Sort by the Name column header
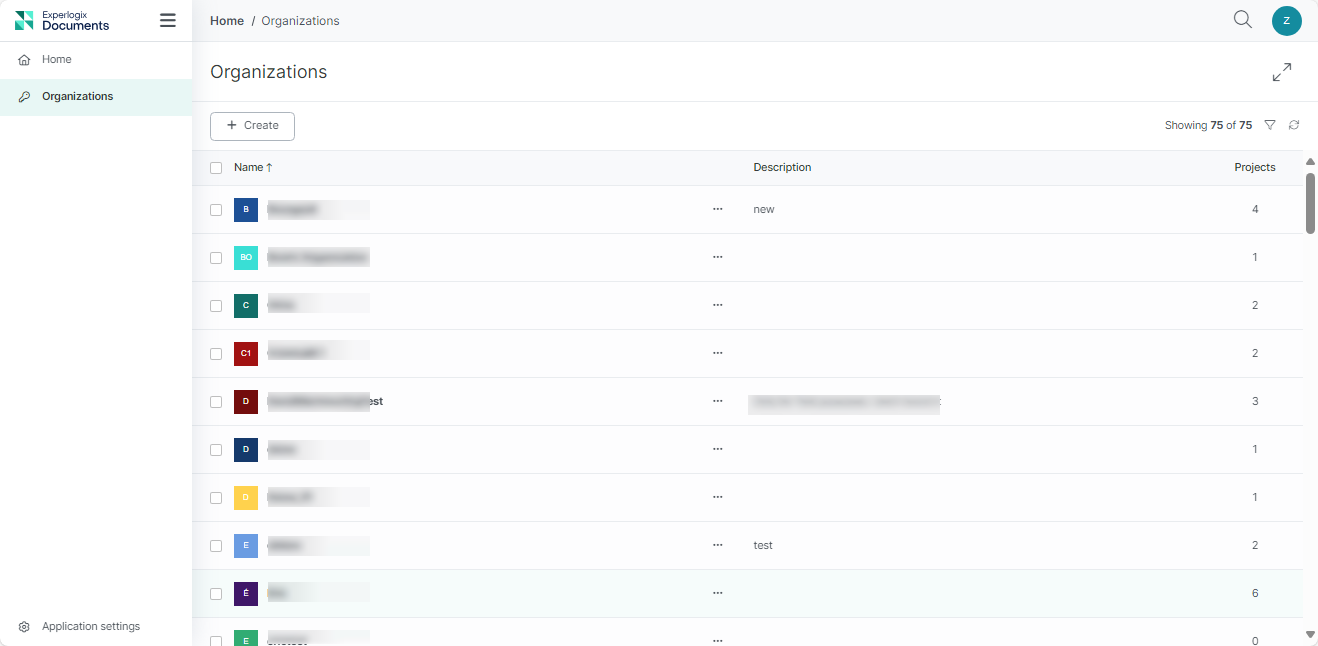 (248, 168)
